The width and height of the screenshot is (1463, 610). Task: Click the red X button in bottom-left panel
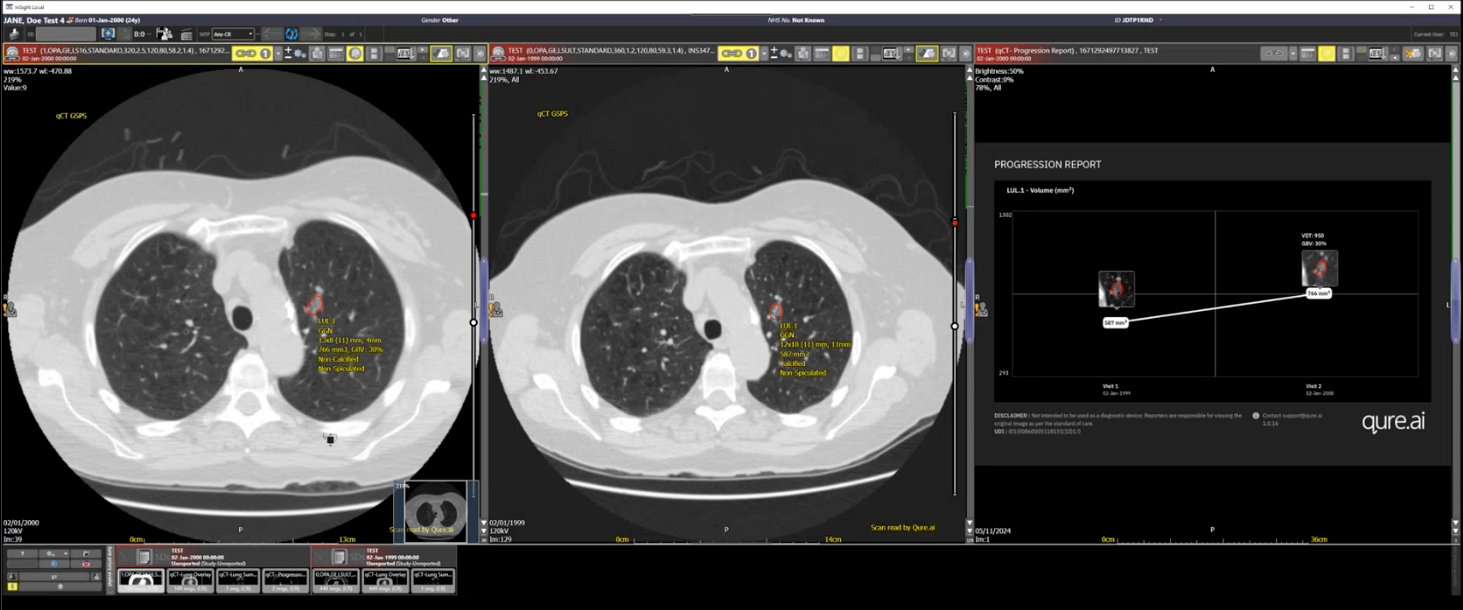click(86, 564)
